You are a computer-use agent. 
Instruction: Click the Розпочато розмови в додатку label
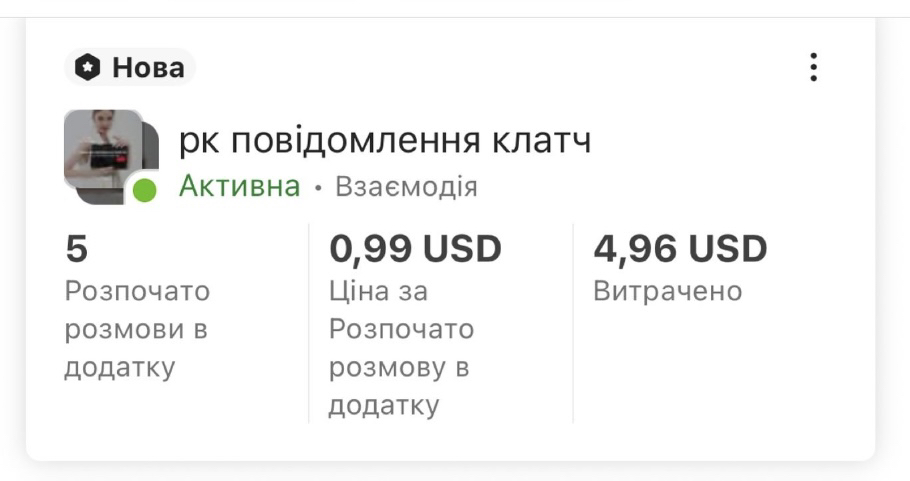point(137,330)
